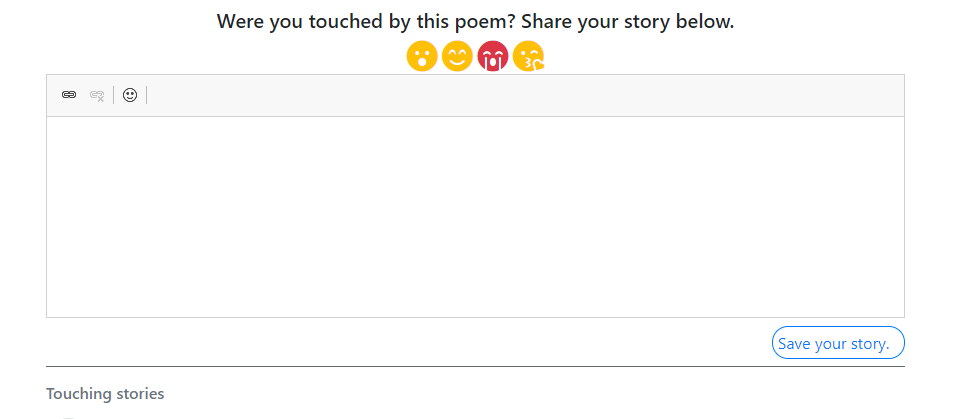Click the greyed-out remove link icon
The width and height of the screenshot is (960, 419).
tap(97, 95)
